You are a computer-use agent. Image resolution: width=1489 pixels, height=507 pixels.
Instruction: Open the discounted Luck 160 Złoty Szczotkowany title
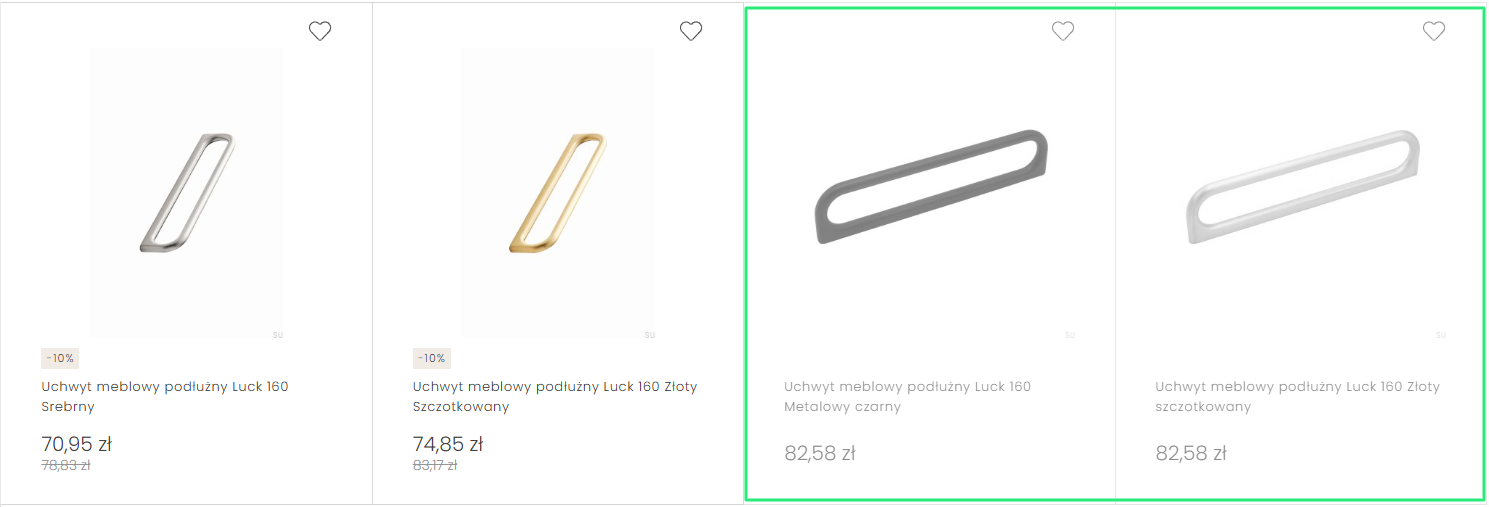[x=555, y=396]
